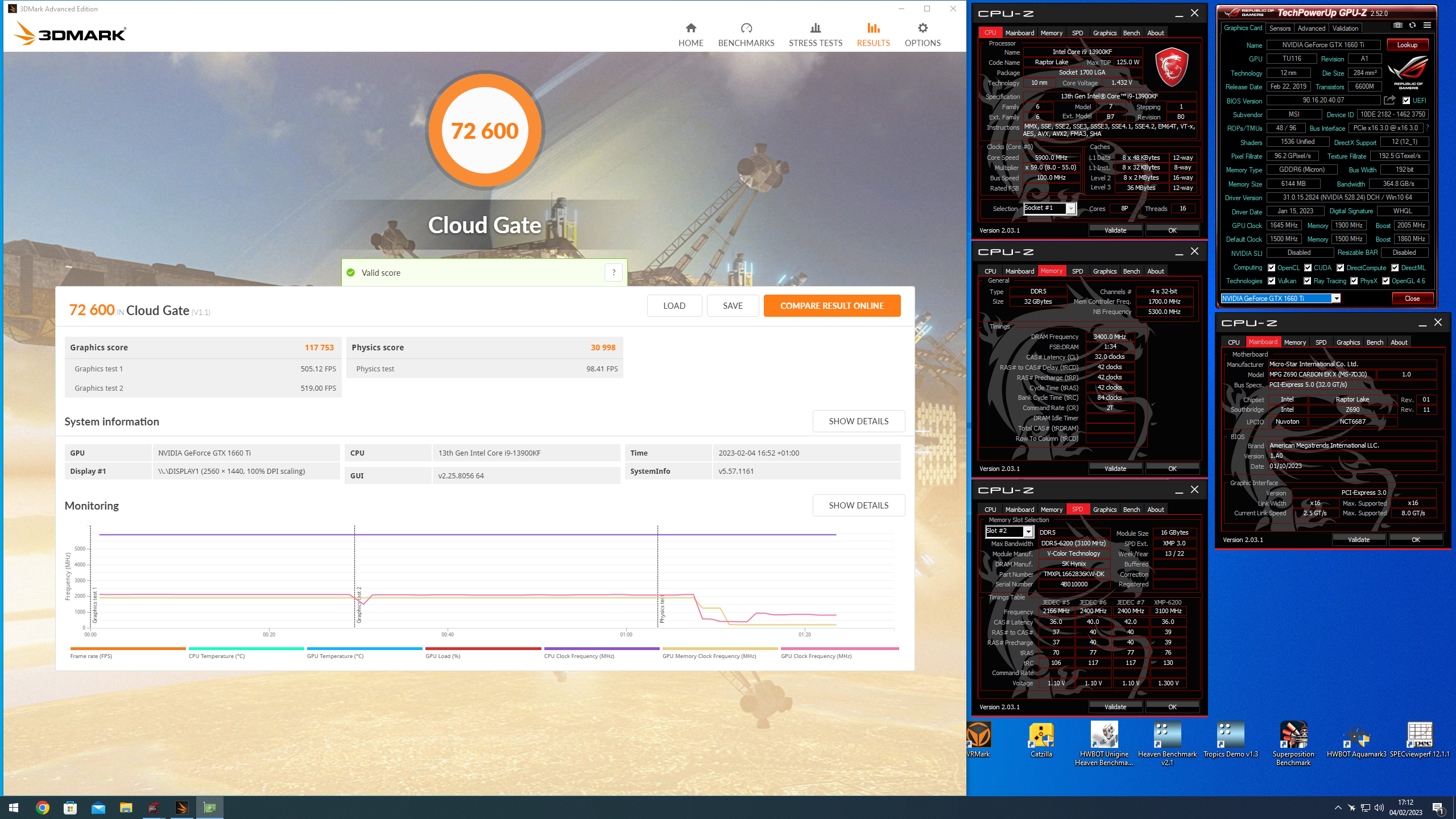Toggle DirectML checkbox in GPU-Z
This screenshot has height=819, width=1456.
coord(1395,268)
